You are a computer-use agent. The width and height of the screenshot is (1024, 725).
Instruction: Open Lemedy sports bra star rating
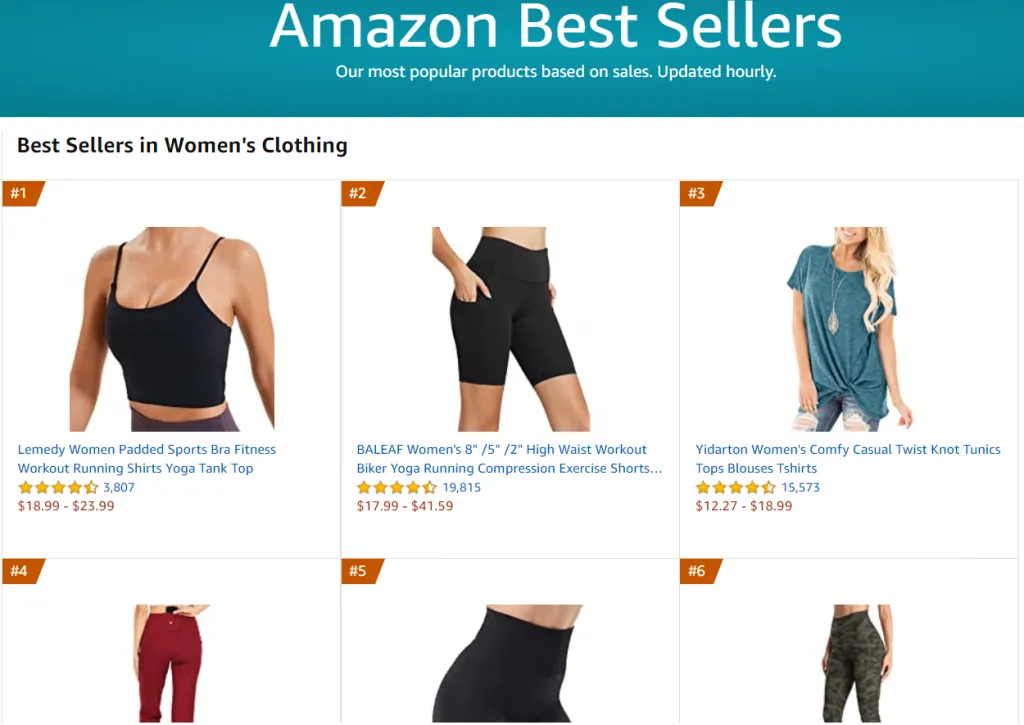coord(58,487)
